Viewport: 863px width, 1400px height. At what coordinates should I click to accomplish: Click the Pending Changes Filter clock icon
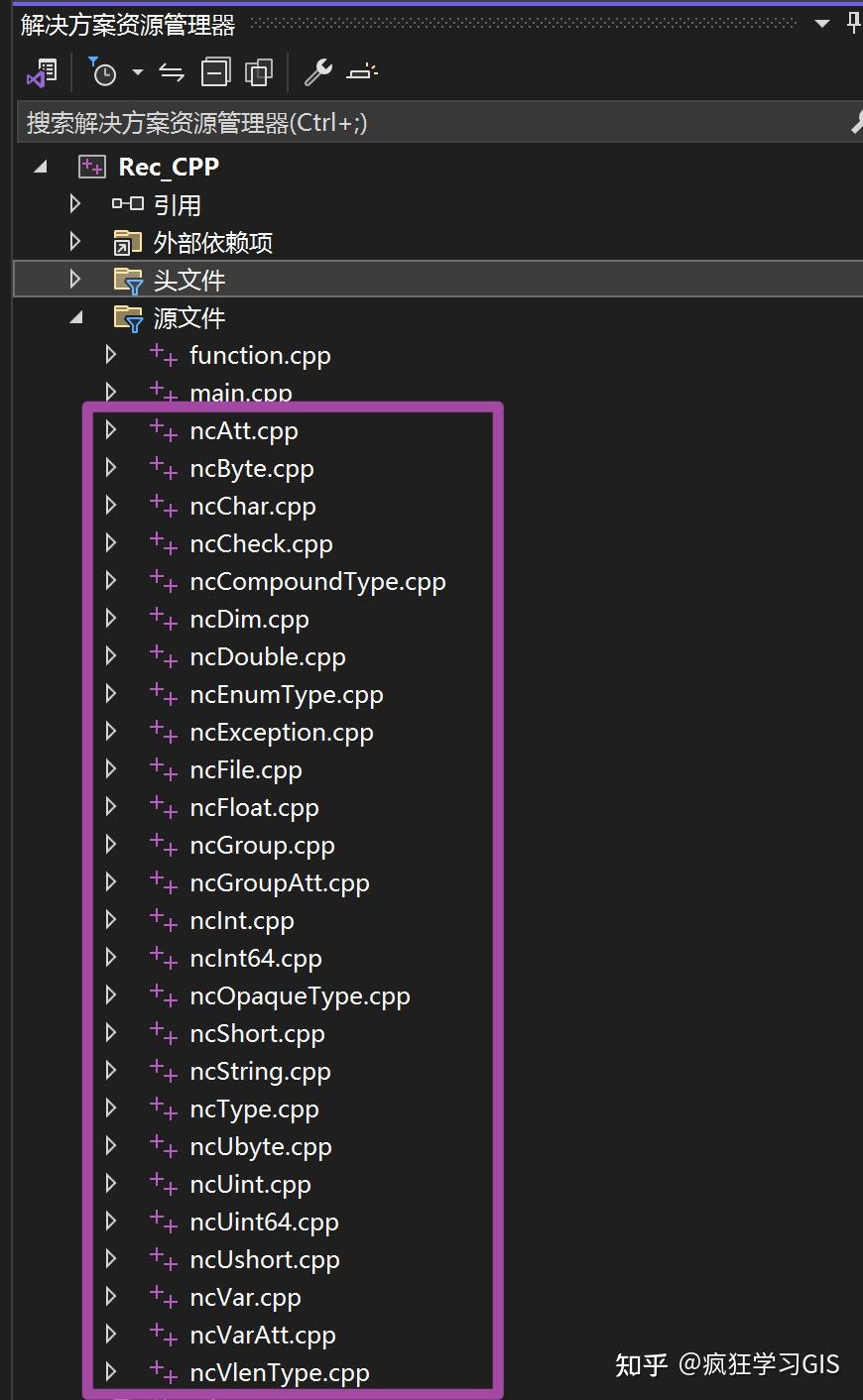pos(104,71)
